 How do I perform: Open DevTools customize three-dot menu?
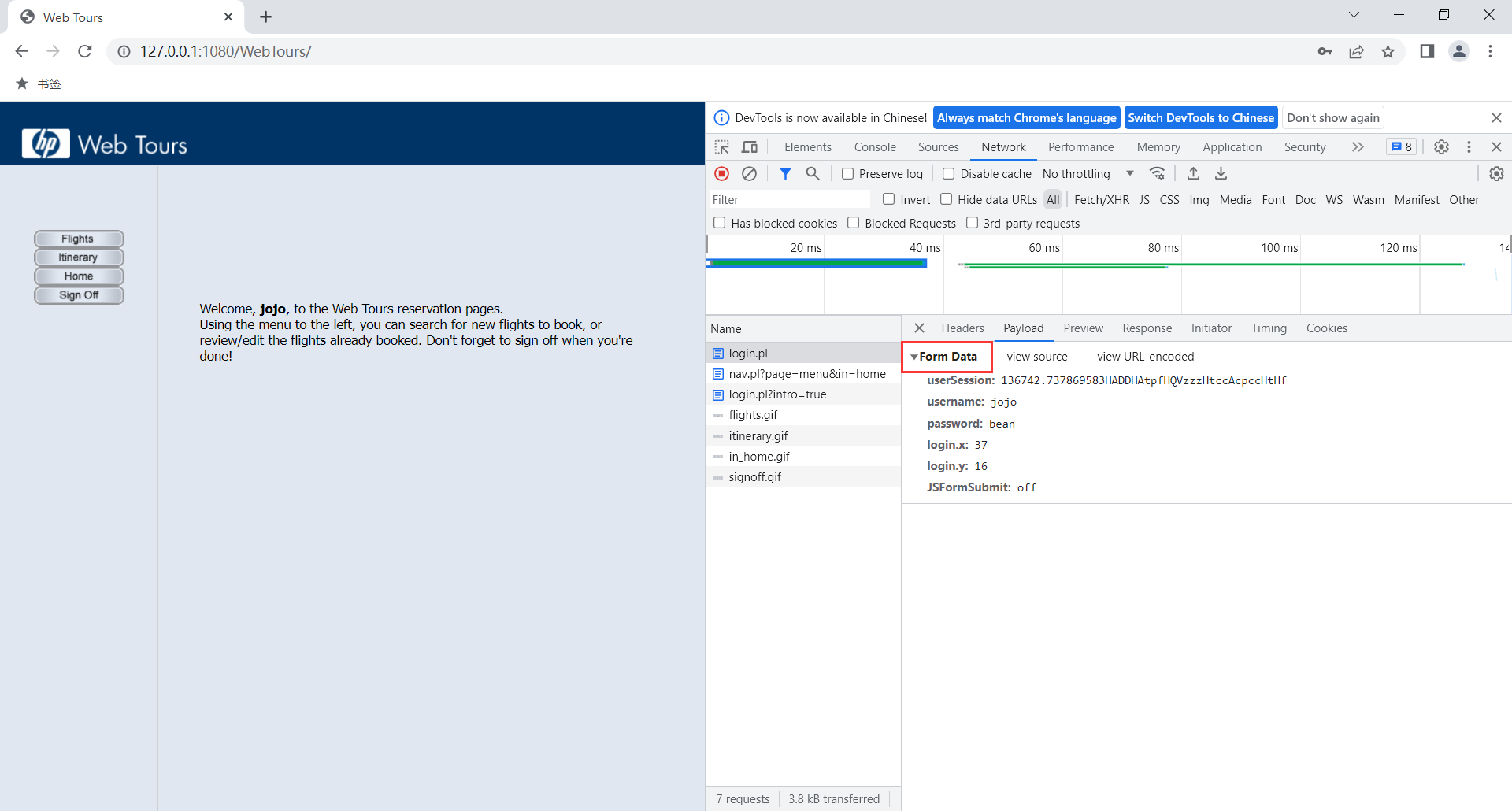click(x=1469, y=147)
